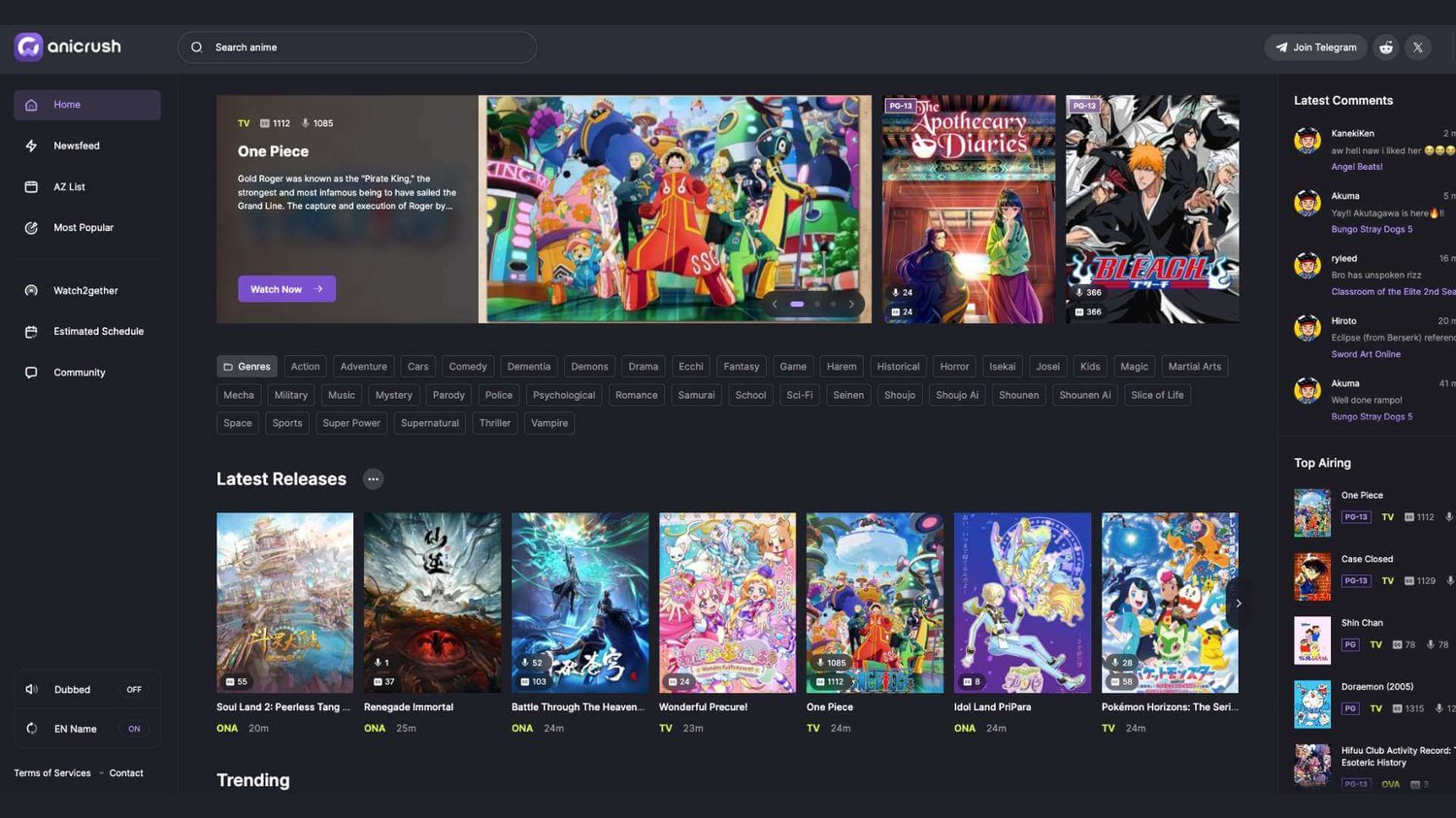Viewport: 1456px width, 818px height.
Task: Open Angel Beats! comment link
Action: click(1357, 167)
